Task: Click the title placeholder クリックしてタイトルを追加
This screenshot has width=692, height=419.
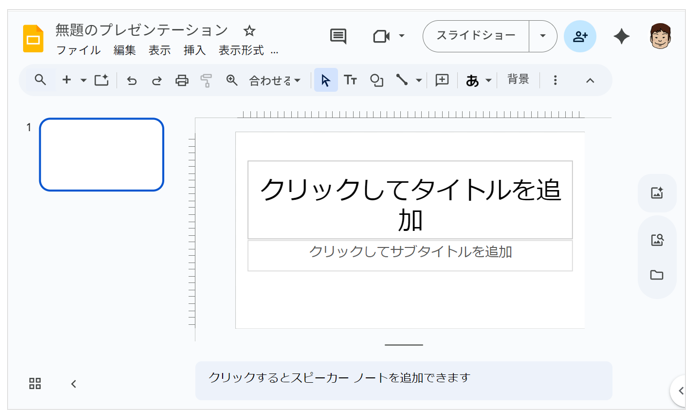Action: pos(410,200)
